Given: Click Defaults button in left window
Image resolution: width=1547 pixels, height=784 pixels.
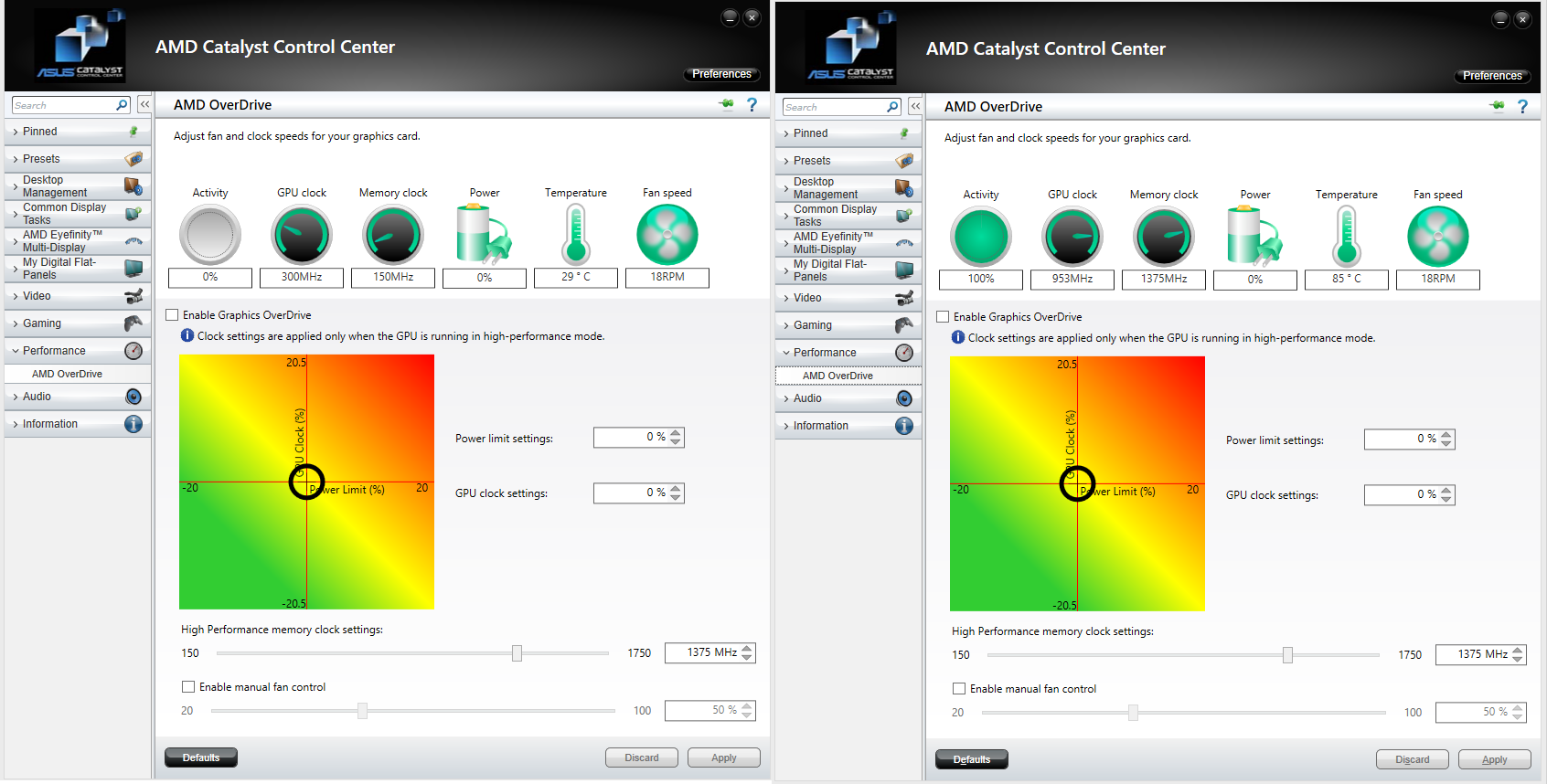Looking at the screenshot, I should (x=201, y=758).
